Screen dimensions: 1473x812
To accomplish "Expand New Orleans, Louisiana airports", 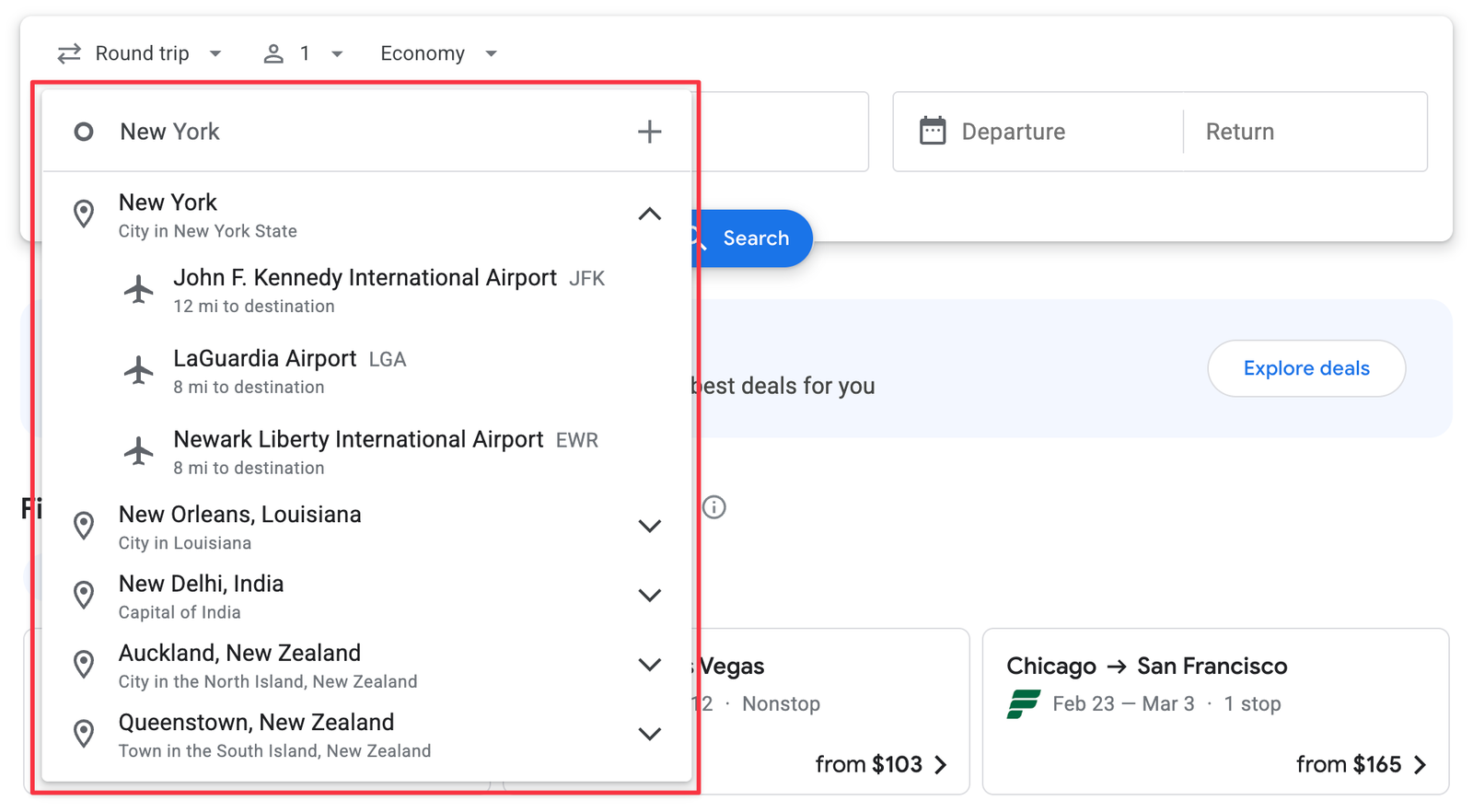I will tap(649, 527).
